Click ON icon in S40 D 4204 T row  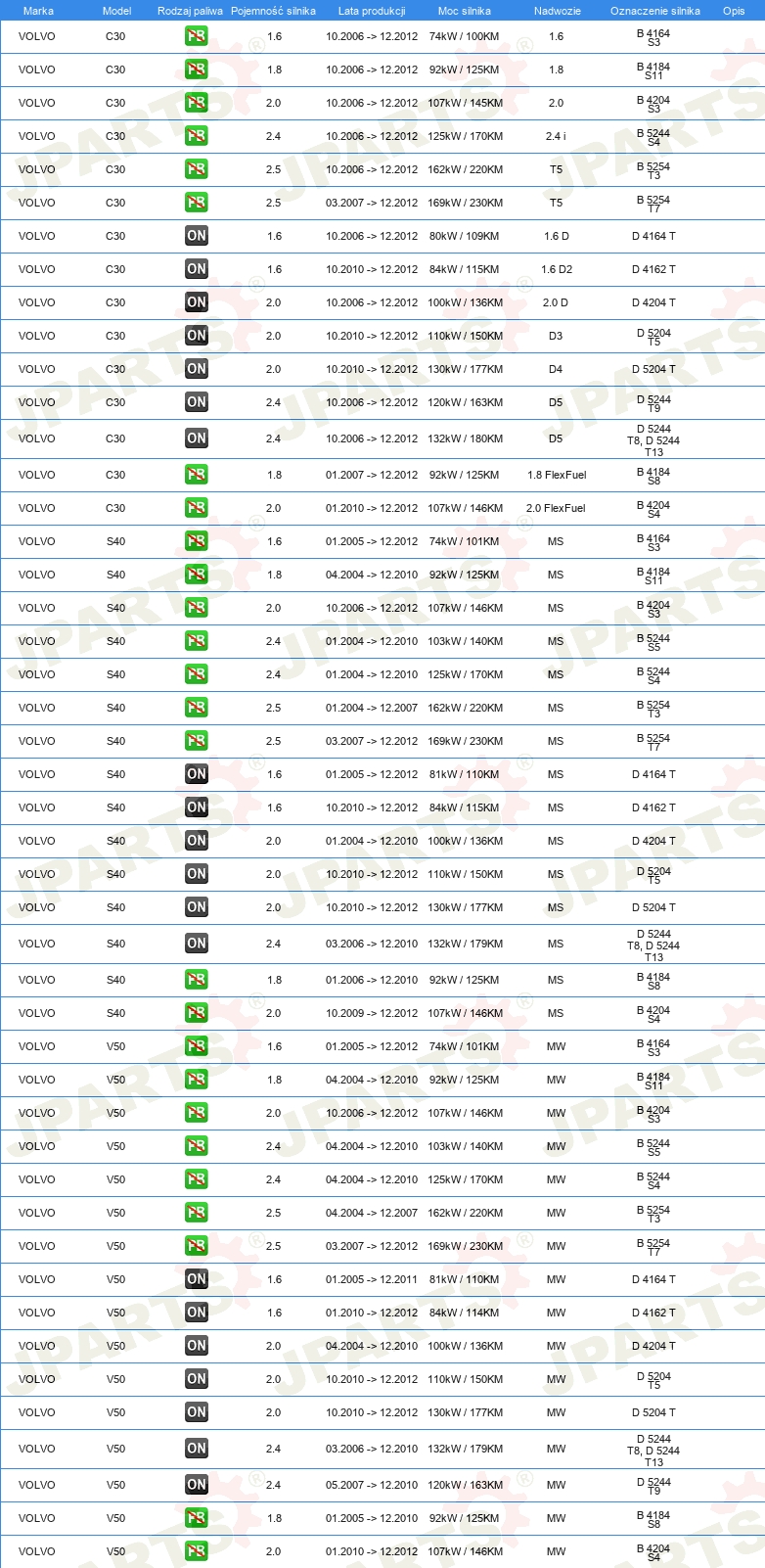197,841
